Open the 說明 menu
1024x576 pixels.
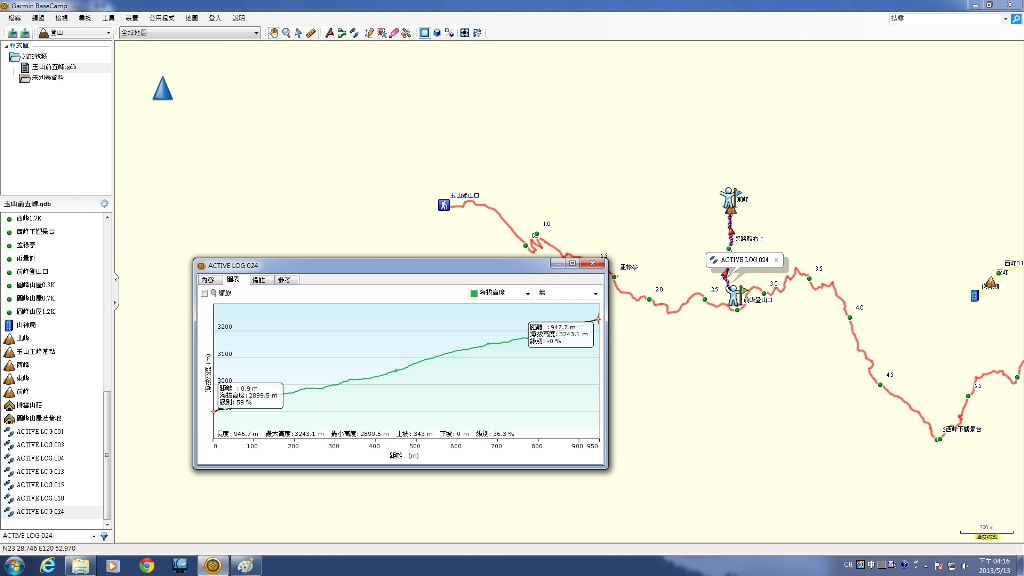coord(239,18)
